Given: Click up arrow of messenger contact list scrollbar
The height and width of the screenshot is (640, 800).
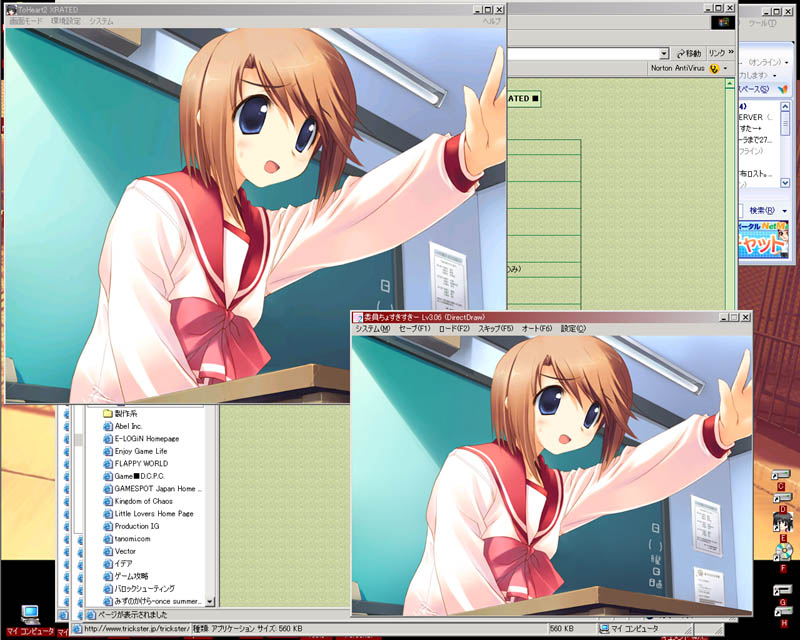Looking at the screenshot, I should tap(785, 107).
